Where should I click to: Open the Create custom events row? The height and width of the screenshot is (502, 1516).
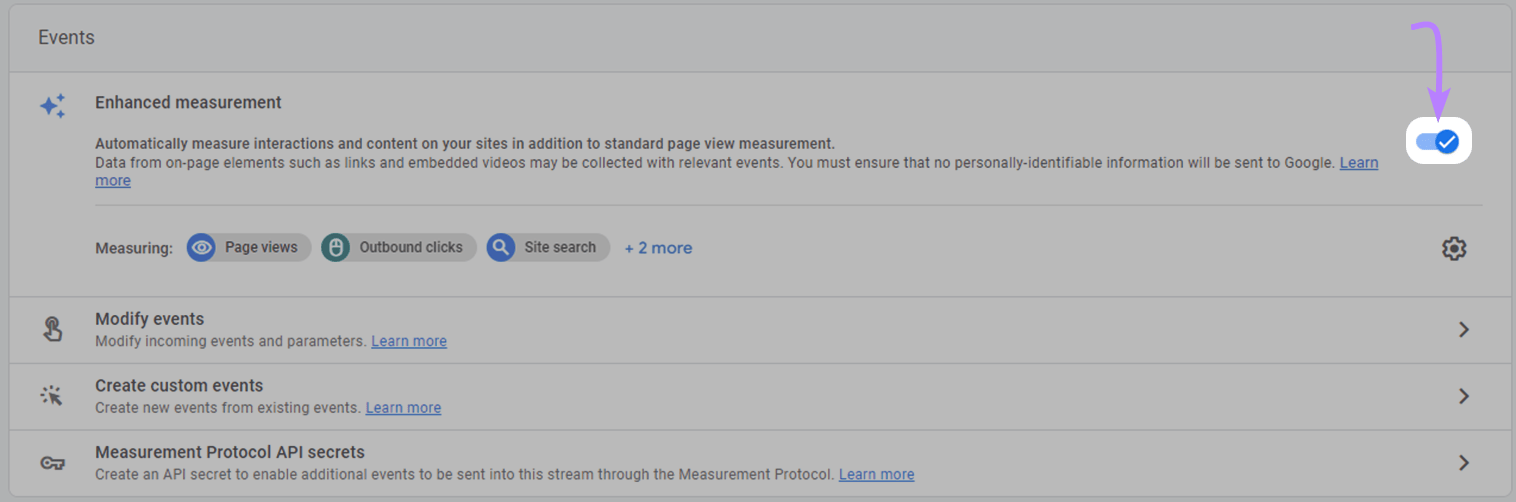pyautogui.click(x=179, y=386)
